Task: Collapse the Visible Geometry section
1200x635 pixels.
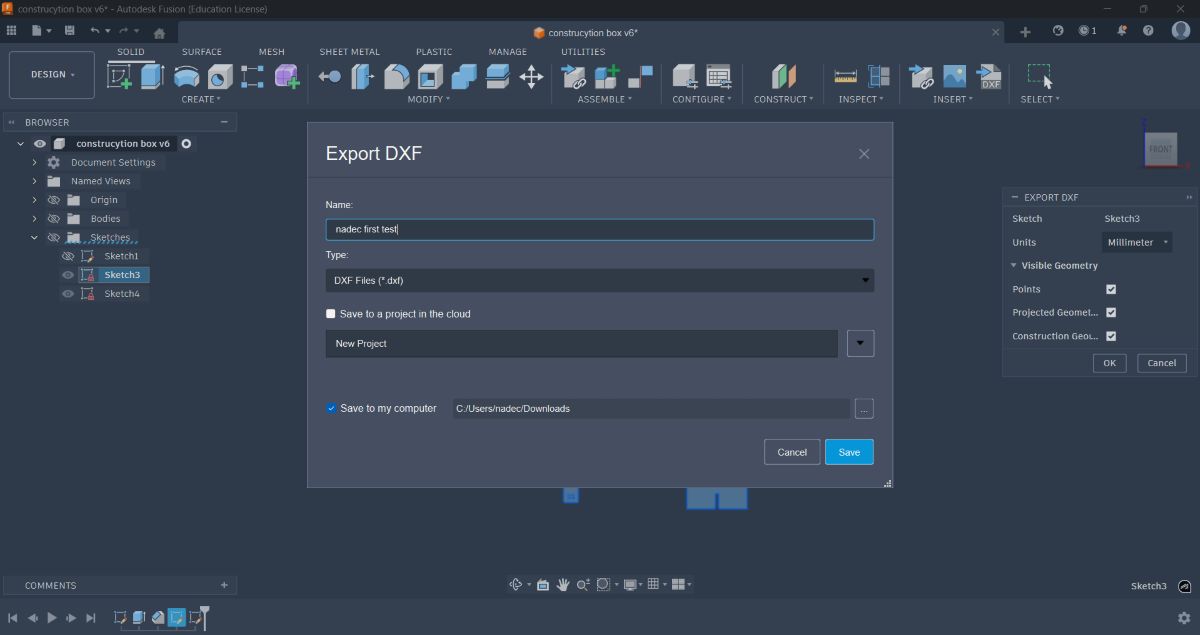Action: coord(1014,265)
